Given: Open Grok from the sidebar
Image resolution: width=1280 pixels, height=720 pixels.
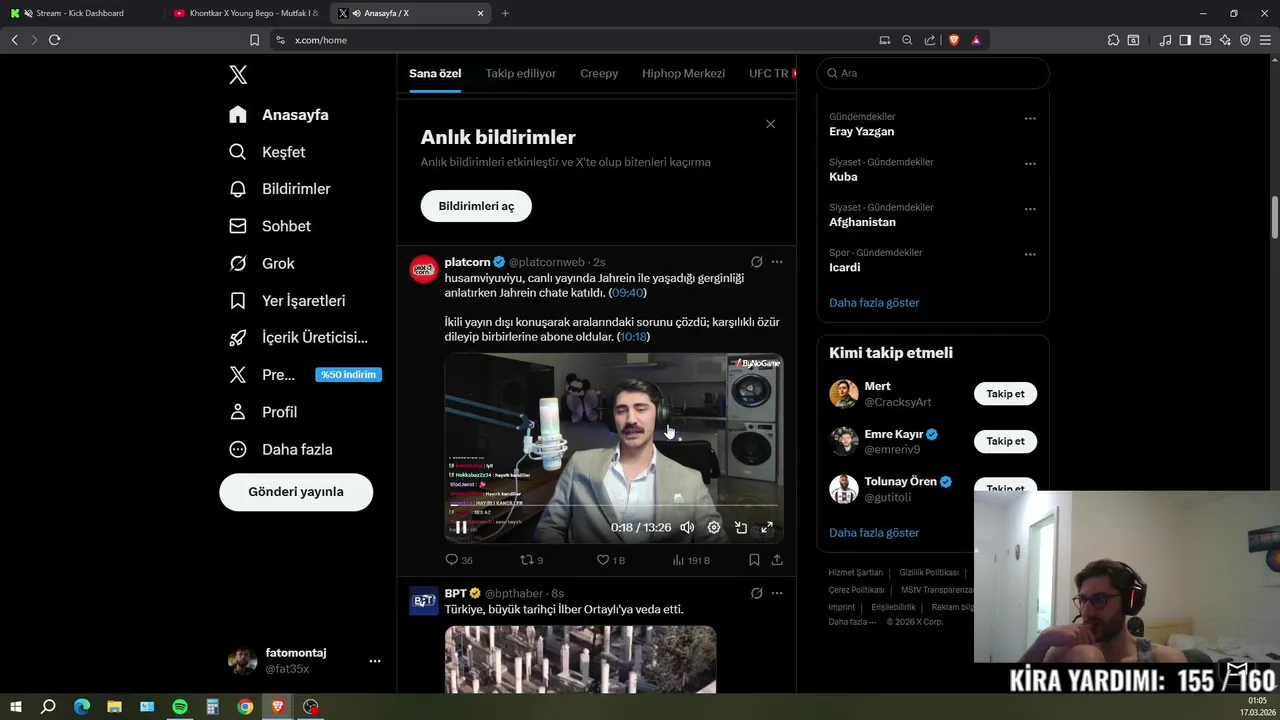Looking at the screenshot, I should pos(261,263).
